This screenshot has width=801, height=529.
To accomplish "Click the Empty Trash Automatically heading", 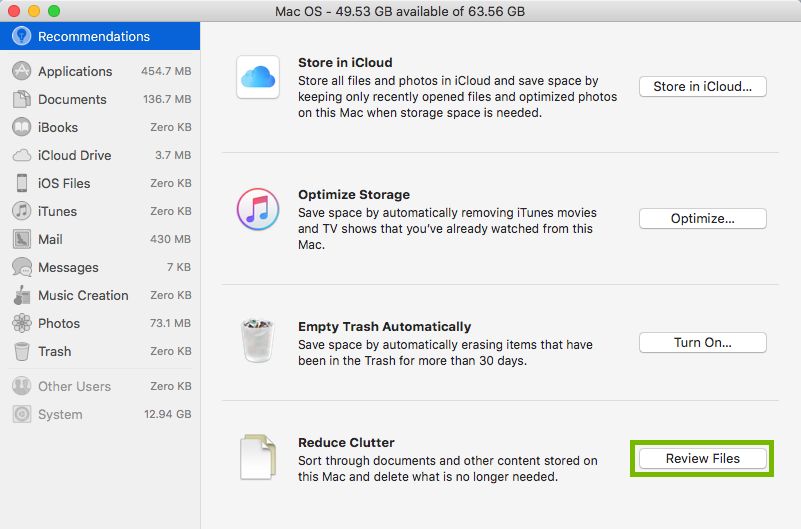I will pos(385,326).
